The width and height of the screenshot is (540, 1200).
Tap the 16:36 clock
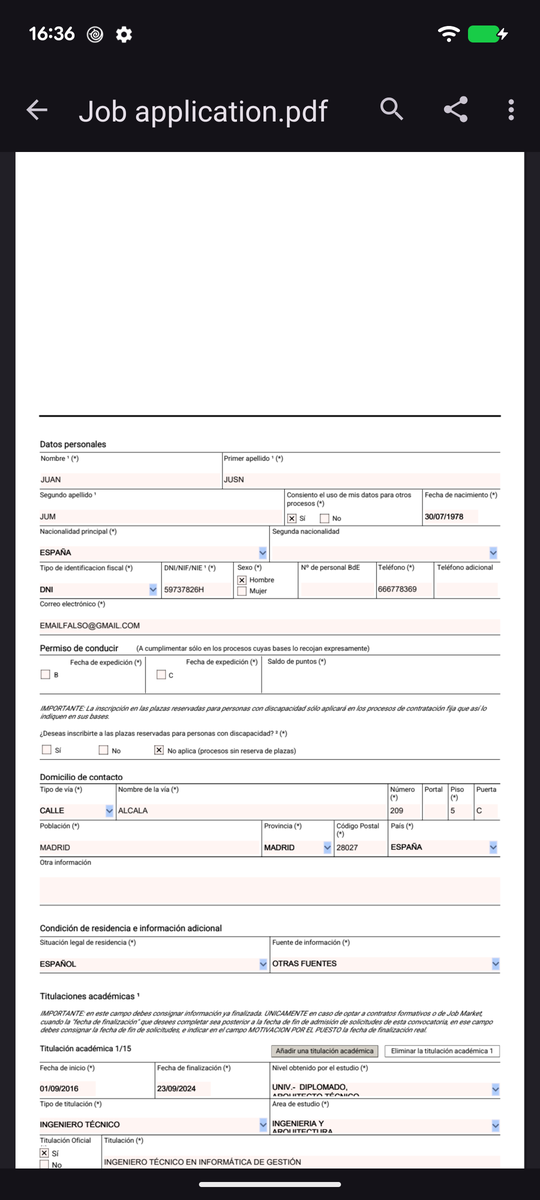(x=52, y=34)
